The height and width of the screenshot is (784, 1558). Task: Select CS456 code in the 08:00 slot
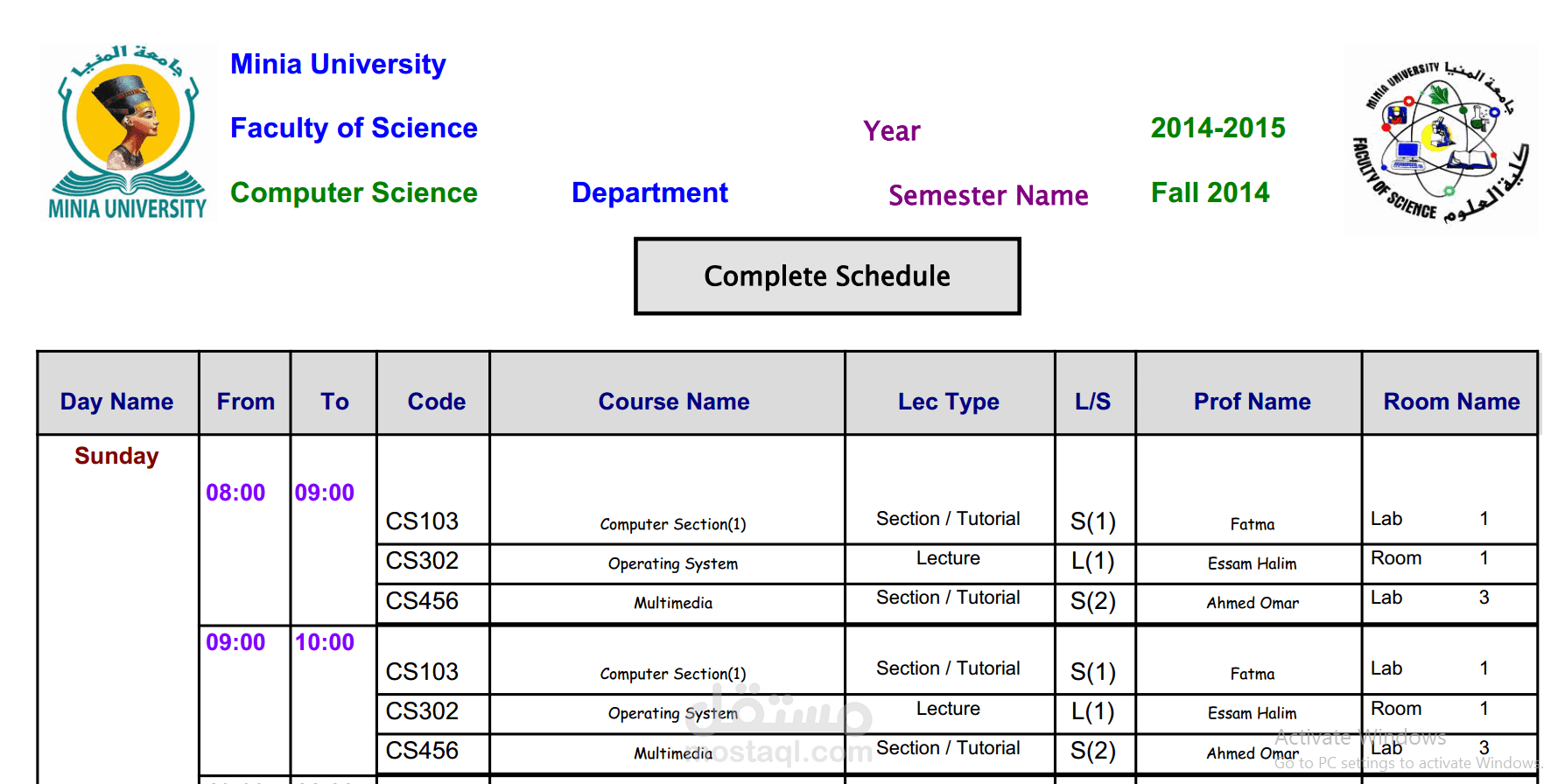click(x=422, y=601)
